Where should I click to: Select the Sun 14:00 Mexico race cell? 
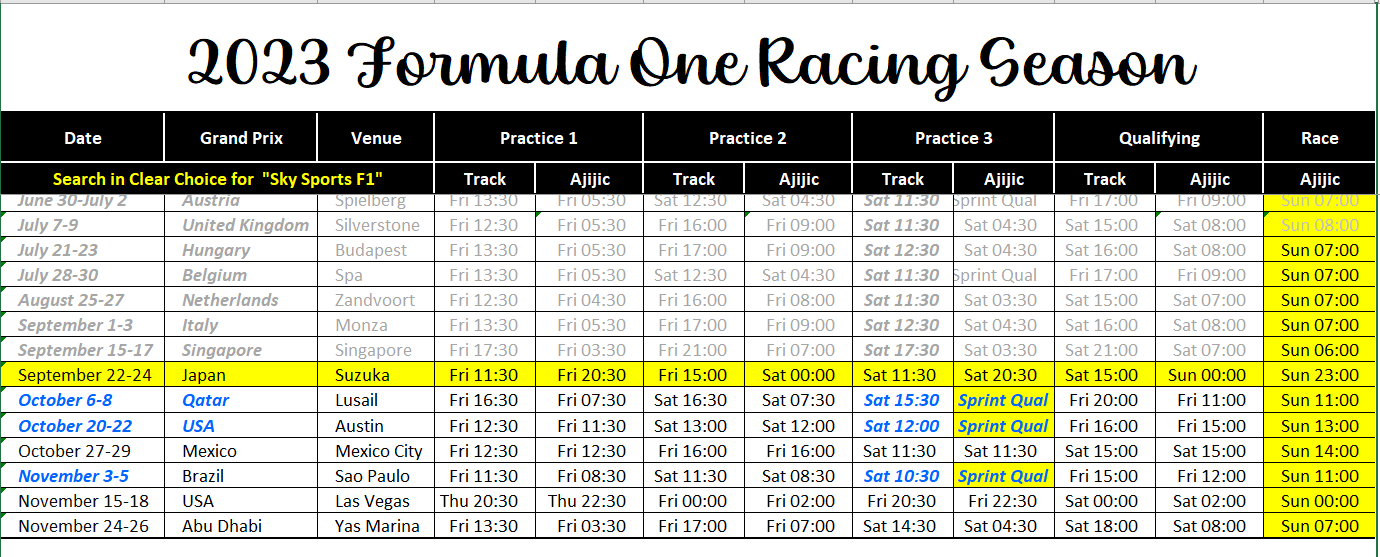[x=1319, y=451]
